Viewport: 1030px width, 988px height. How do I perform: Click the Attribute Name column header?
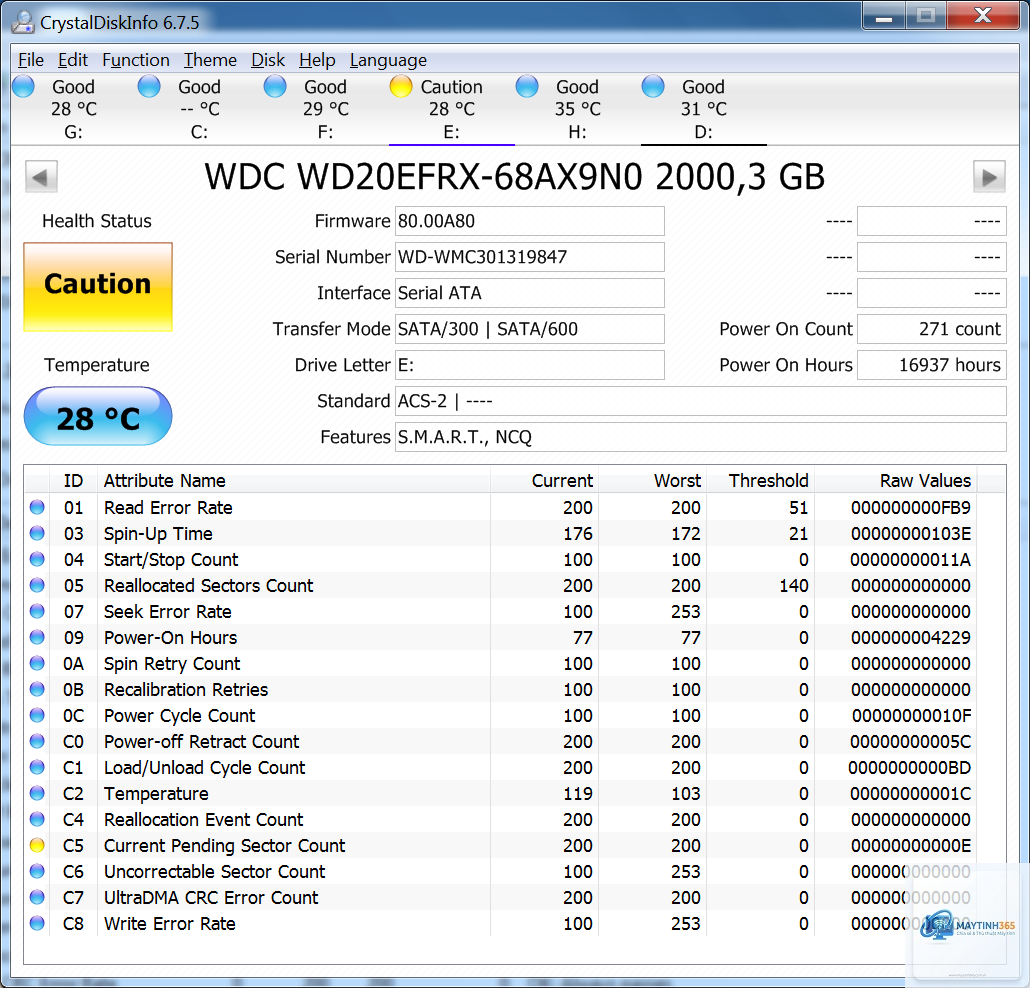coord(294,481)
